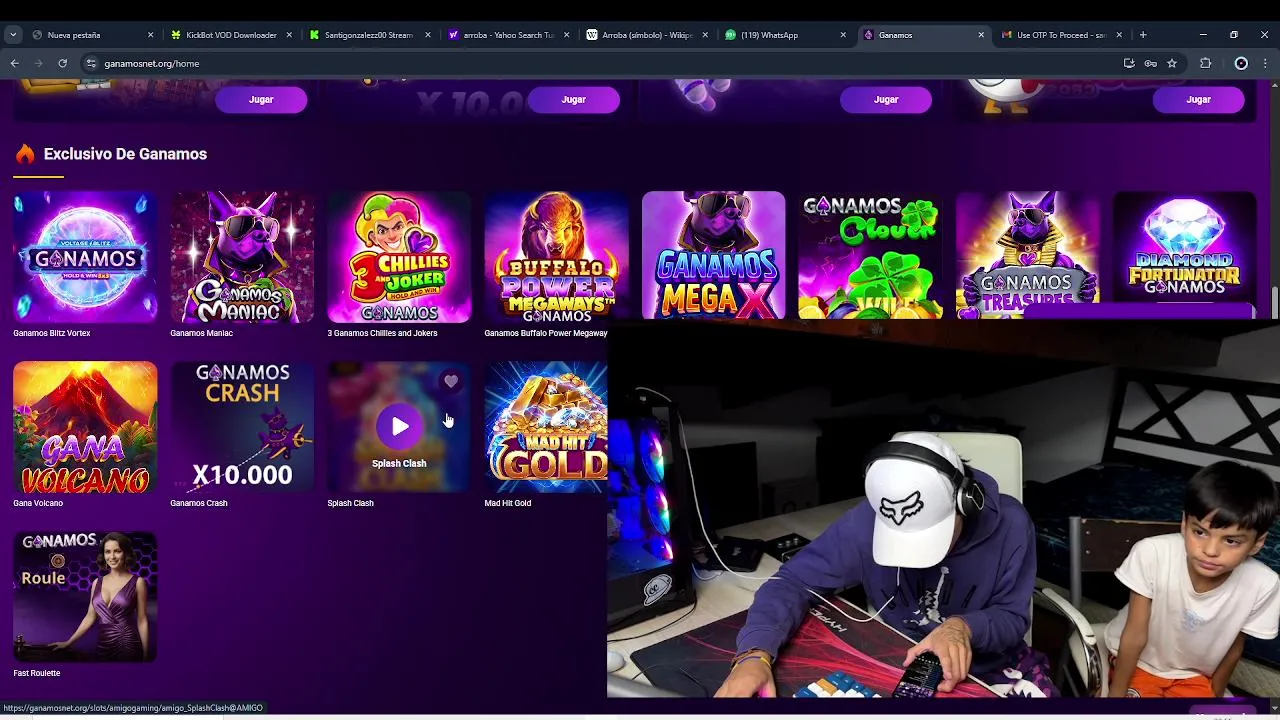Open the browser extensions puzzle icon
This screenshot has width=1280, height=720.
(1206, 63)
